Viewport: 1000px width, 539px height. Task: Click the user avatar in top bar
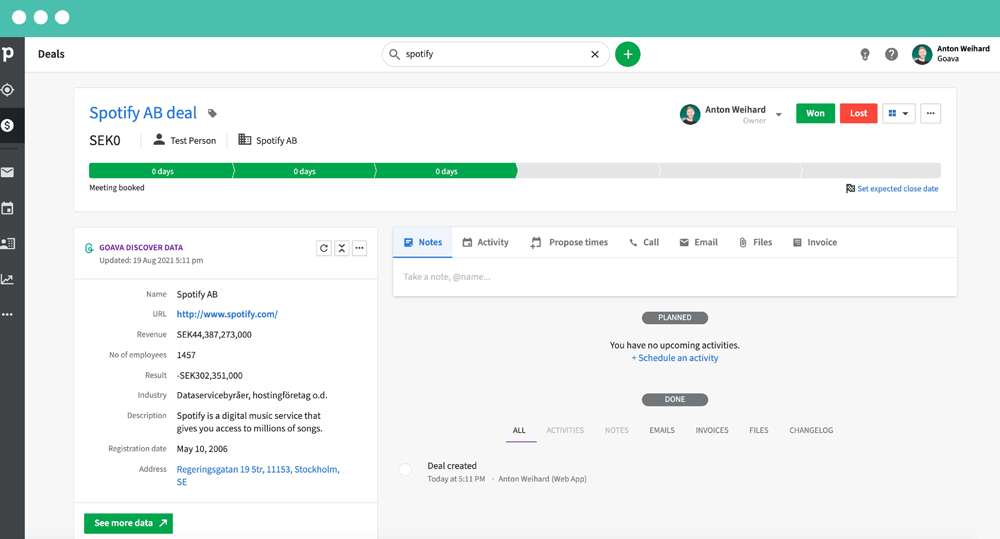pos(922,54)
